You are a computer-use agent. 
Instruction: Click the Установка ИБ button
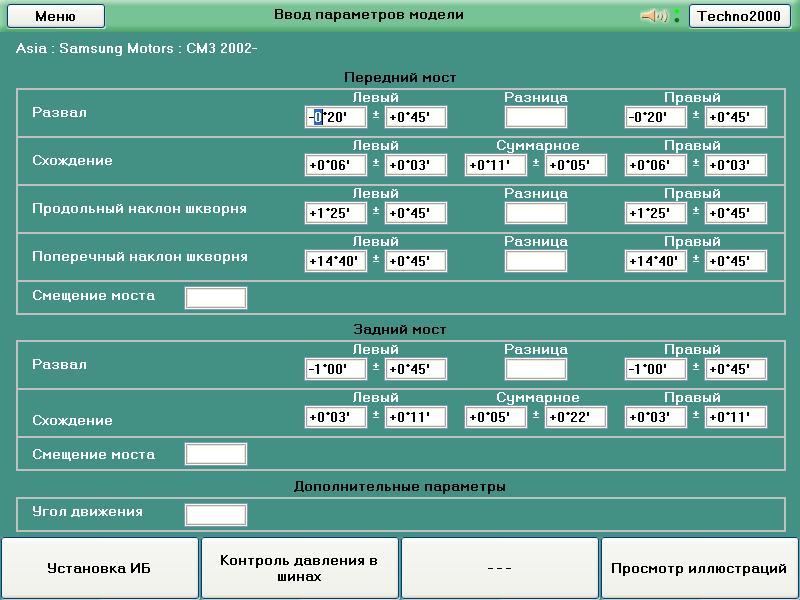[99, 568]
